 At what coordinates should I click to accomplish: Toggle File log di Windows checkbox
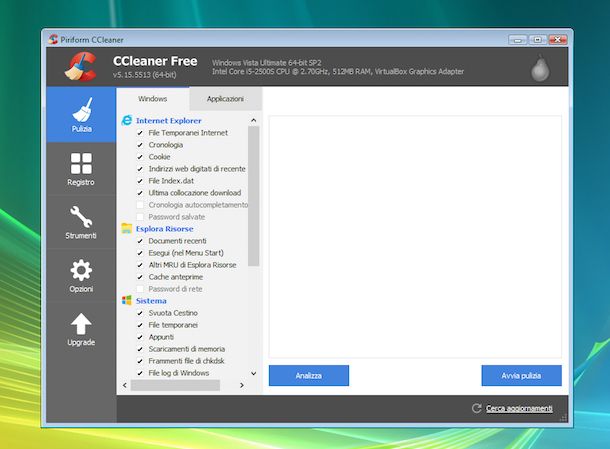point(140,374)
